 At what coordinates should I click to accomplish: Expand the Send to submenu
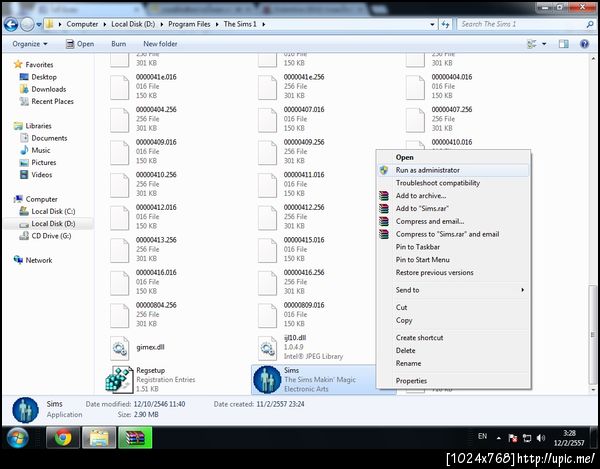coord(453,290)
